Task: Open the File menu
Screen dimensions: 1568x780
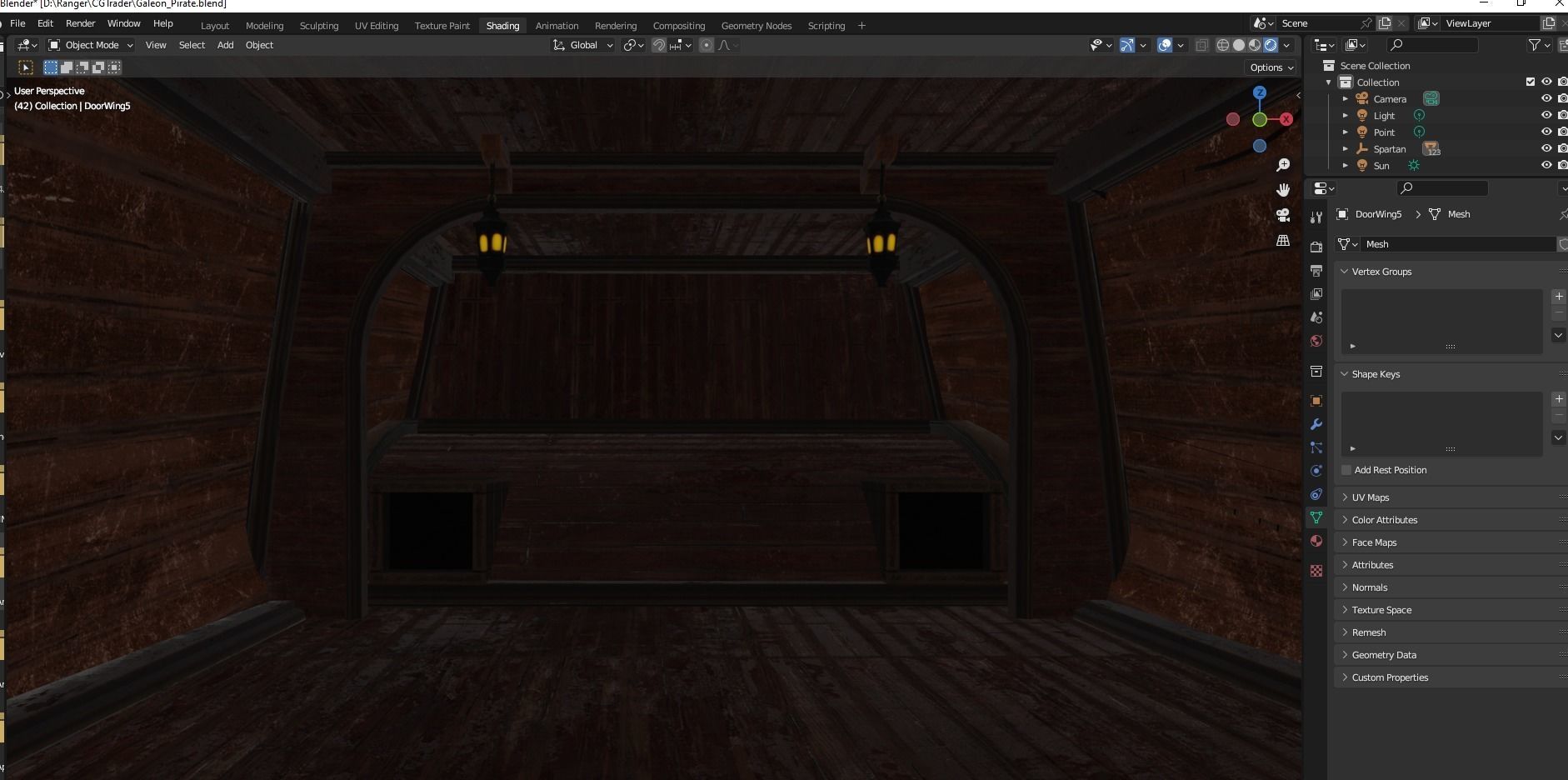Action: [17, 23]
